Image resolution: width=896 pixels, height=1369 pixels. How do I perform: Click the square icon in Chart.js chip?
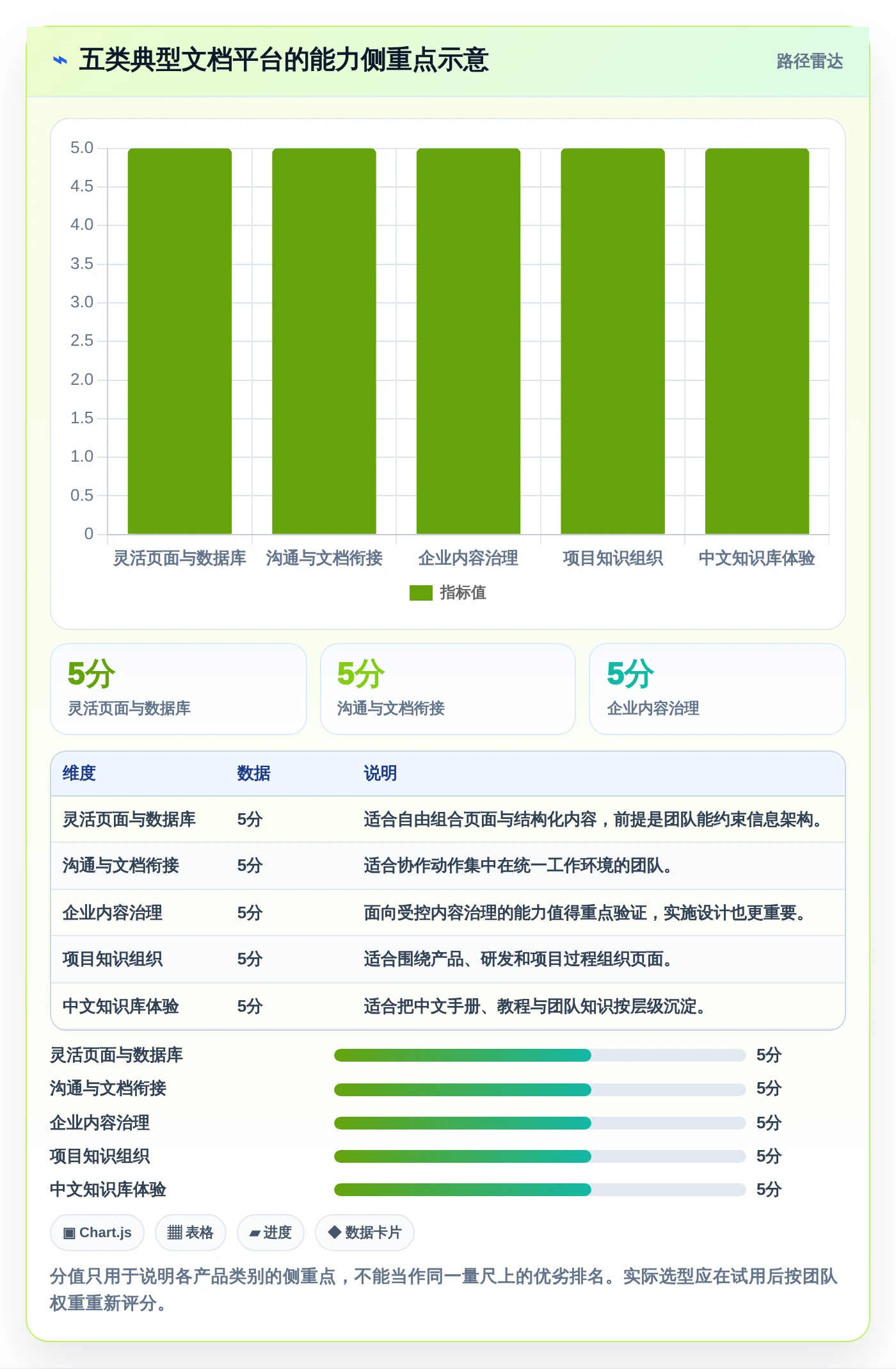[x=69, y=1233]
